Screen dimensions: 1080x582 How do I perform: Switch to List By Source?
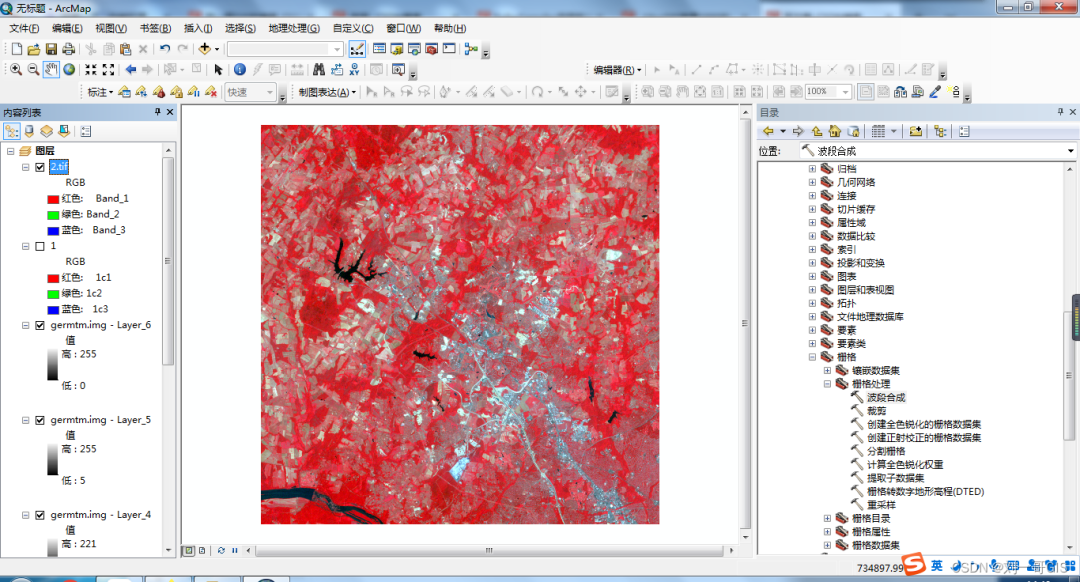click(x=29, y=131)
